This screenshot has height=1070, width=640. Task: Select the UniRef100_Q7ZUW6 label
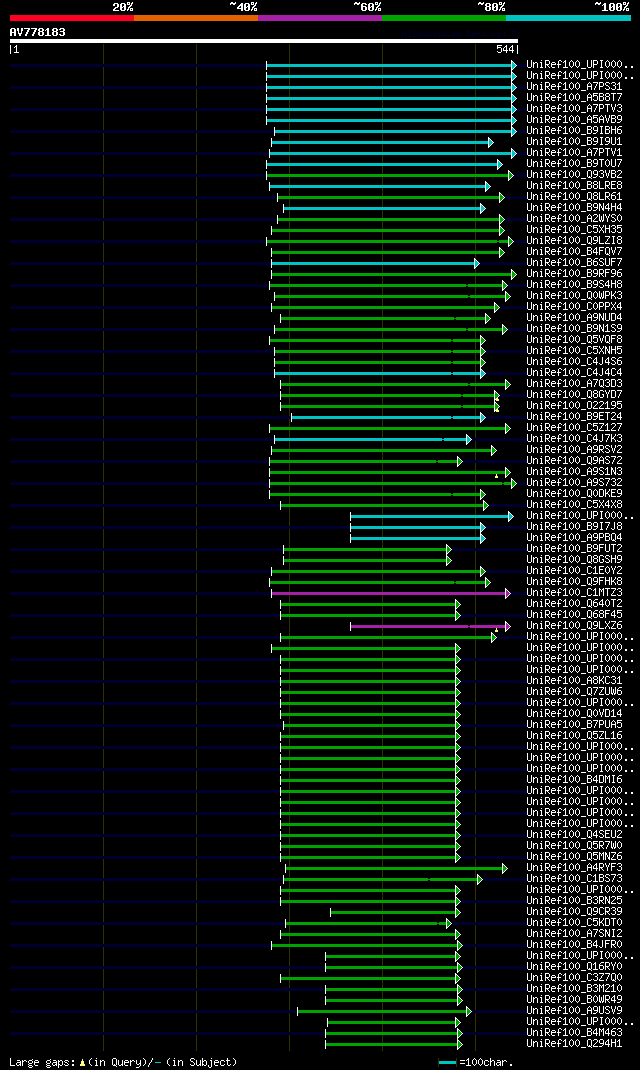pos(574,691)
